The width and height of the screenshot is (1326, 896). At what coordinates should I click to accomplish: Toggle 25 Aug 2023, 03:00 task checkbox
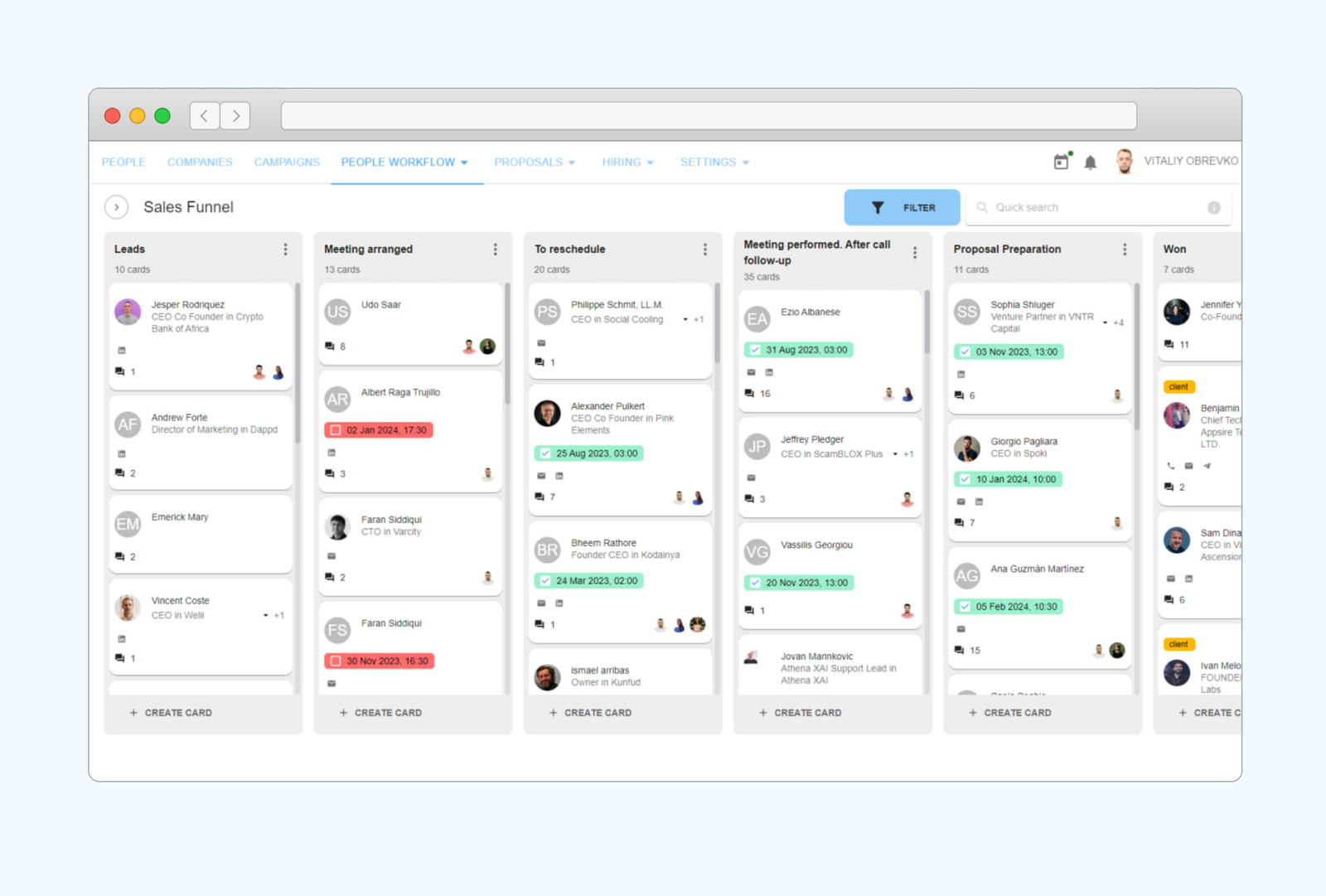pos(545,453)
